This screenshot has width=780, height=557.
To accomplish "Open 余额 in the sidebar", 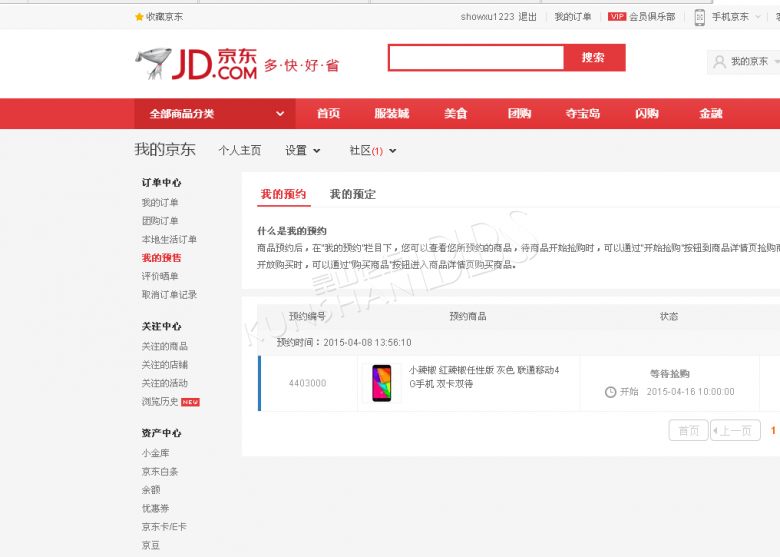I will pos(151,490).
